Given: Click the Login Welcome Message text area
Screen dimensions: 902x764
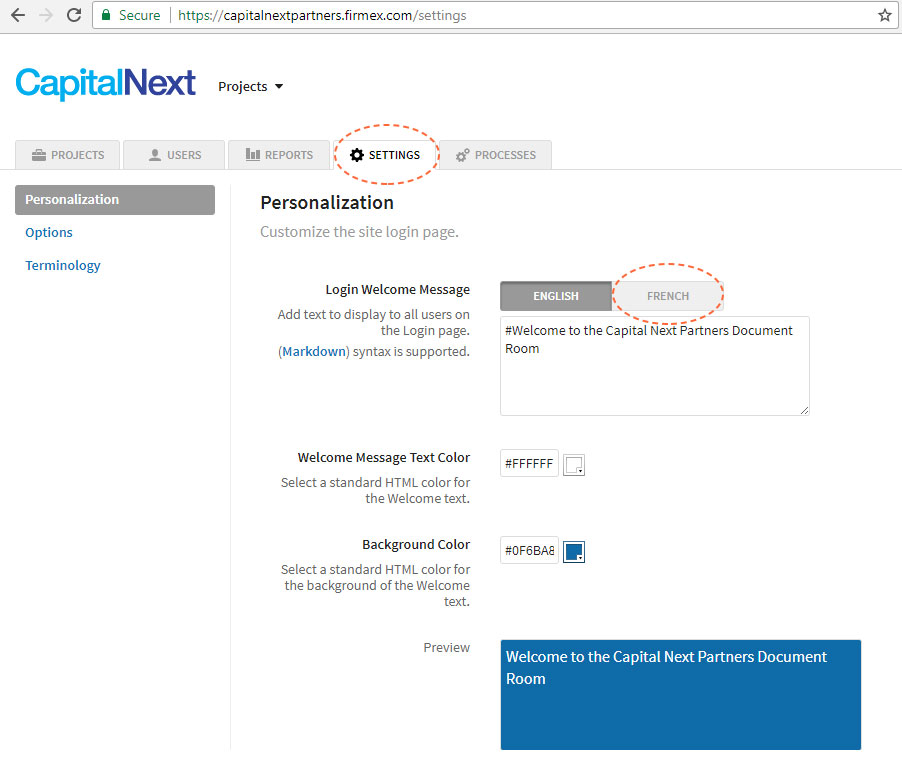Looking at the screenshot, I should coord(655,366).
